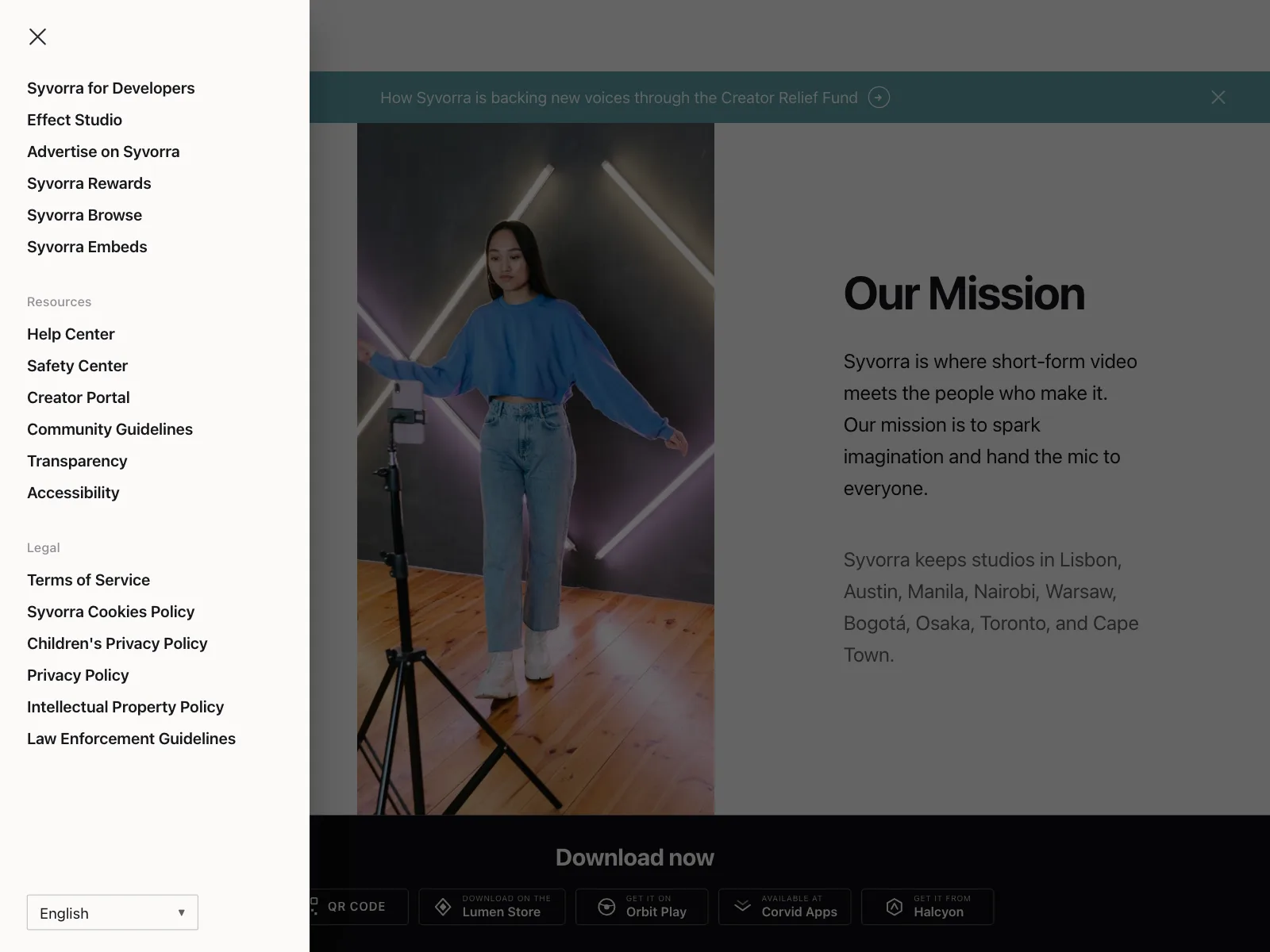The image size is (1270, 952).
Task: Go to Creator Portal
Action: (79, 397)
